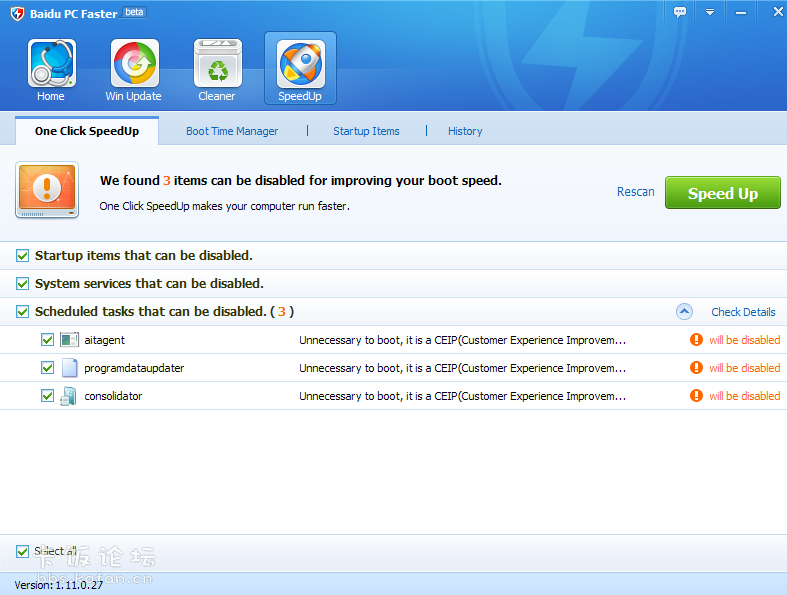Screen dimensions: 787x595
Task: Click 'will be disabled' status for aitagent
Action: point(744,340)
